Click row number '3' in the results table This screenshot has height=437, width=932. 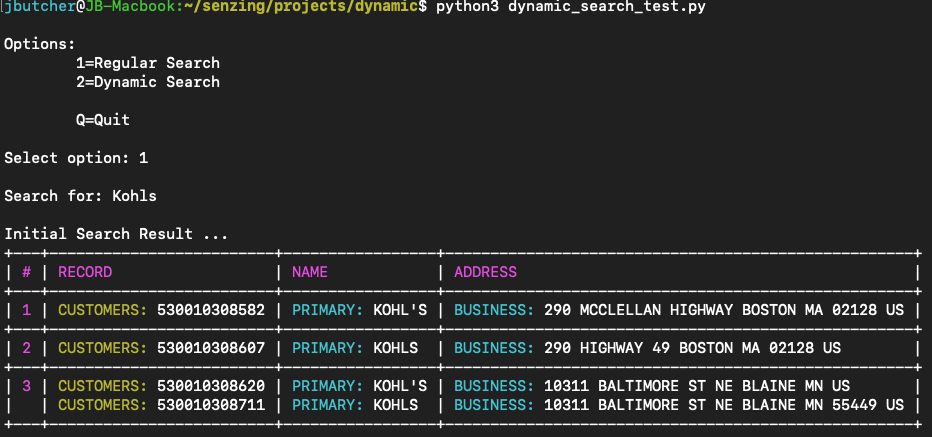[x=26, y=386]
